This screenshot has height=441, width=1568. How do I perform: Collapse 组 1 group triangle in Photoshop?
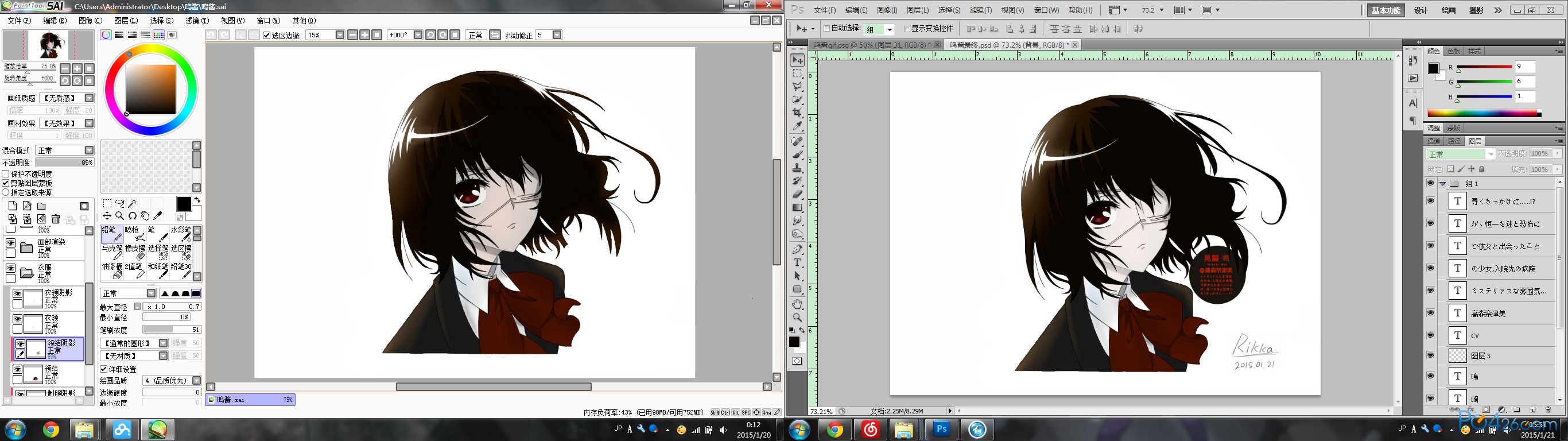coord(1443,183)
